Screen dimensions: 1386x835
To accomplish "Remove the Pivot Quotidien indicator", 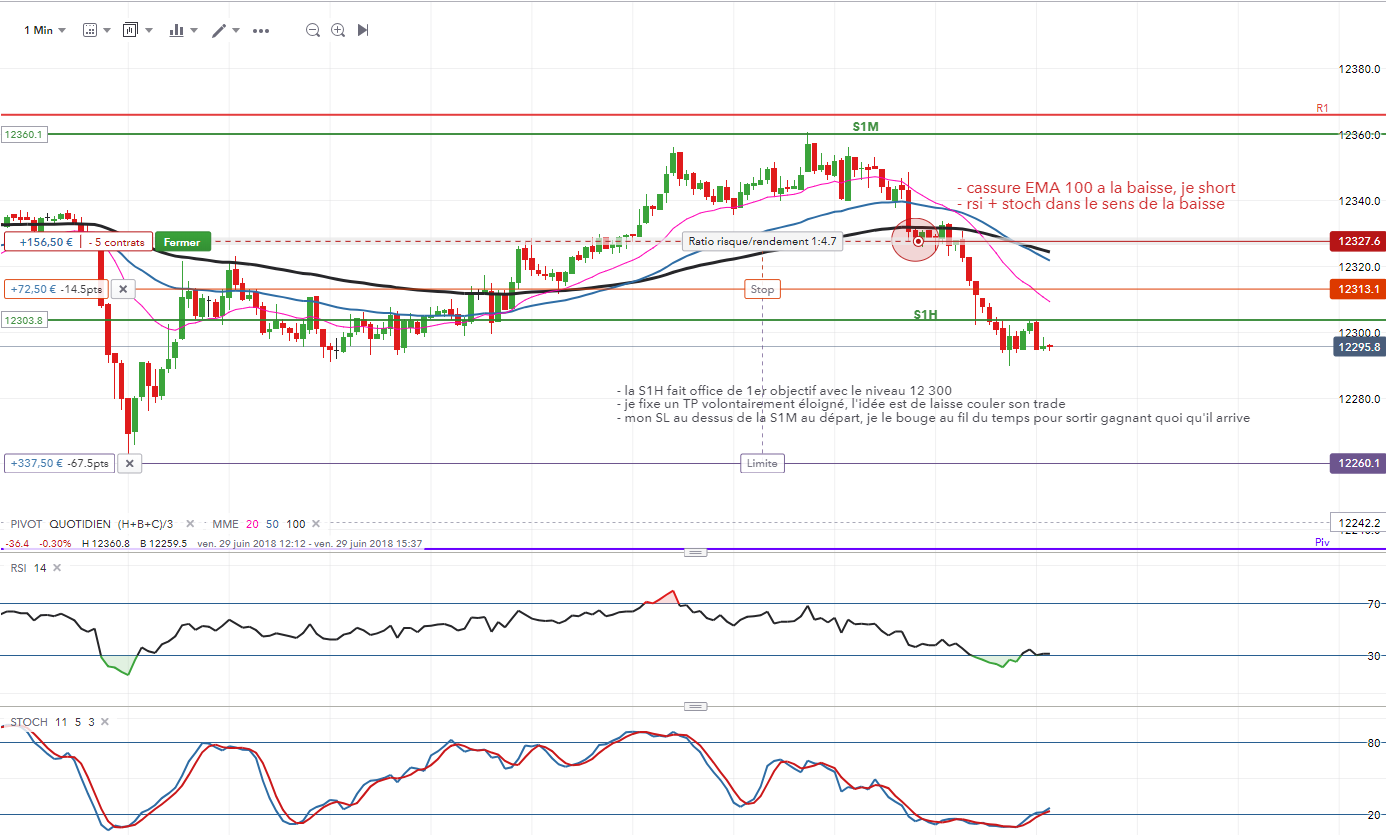I will click(x=192, y=524).
